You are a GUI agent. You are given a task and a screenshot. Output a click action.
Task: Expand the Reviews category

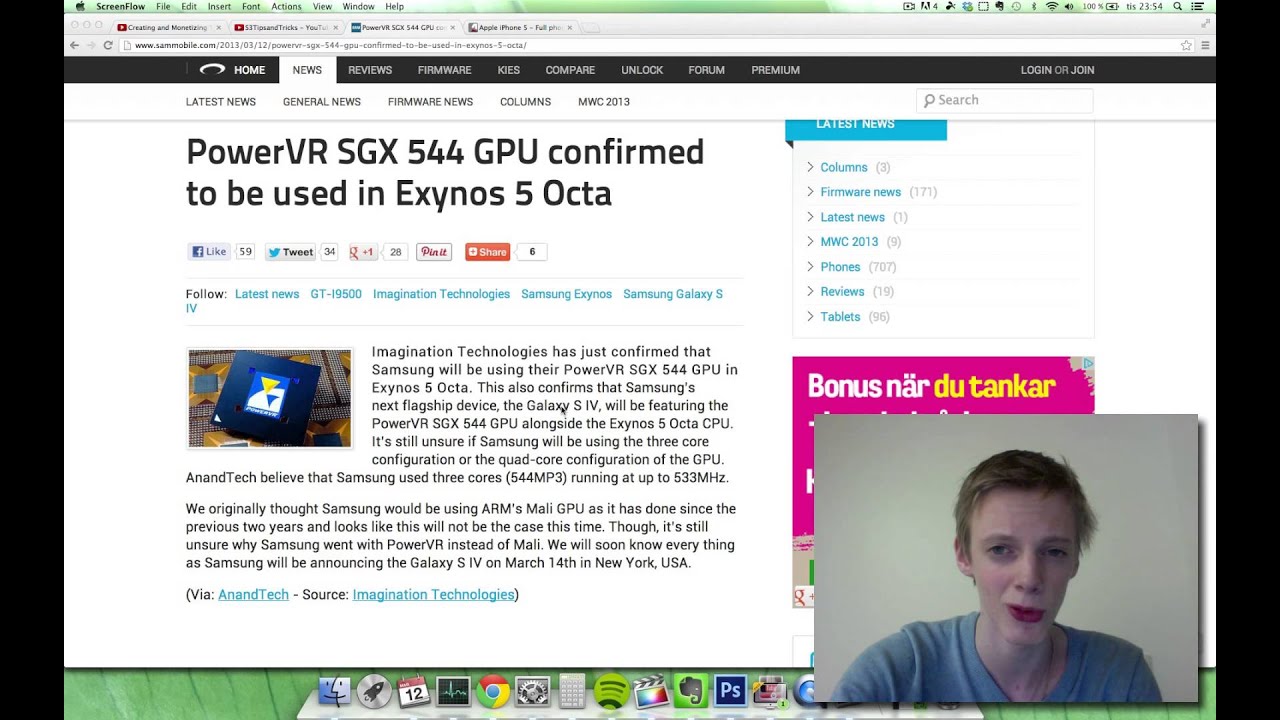coord(842,292)
